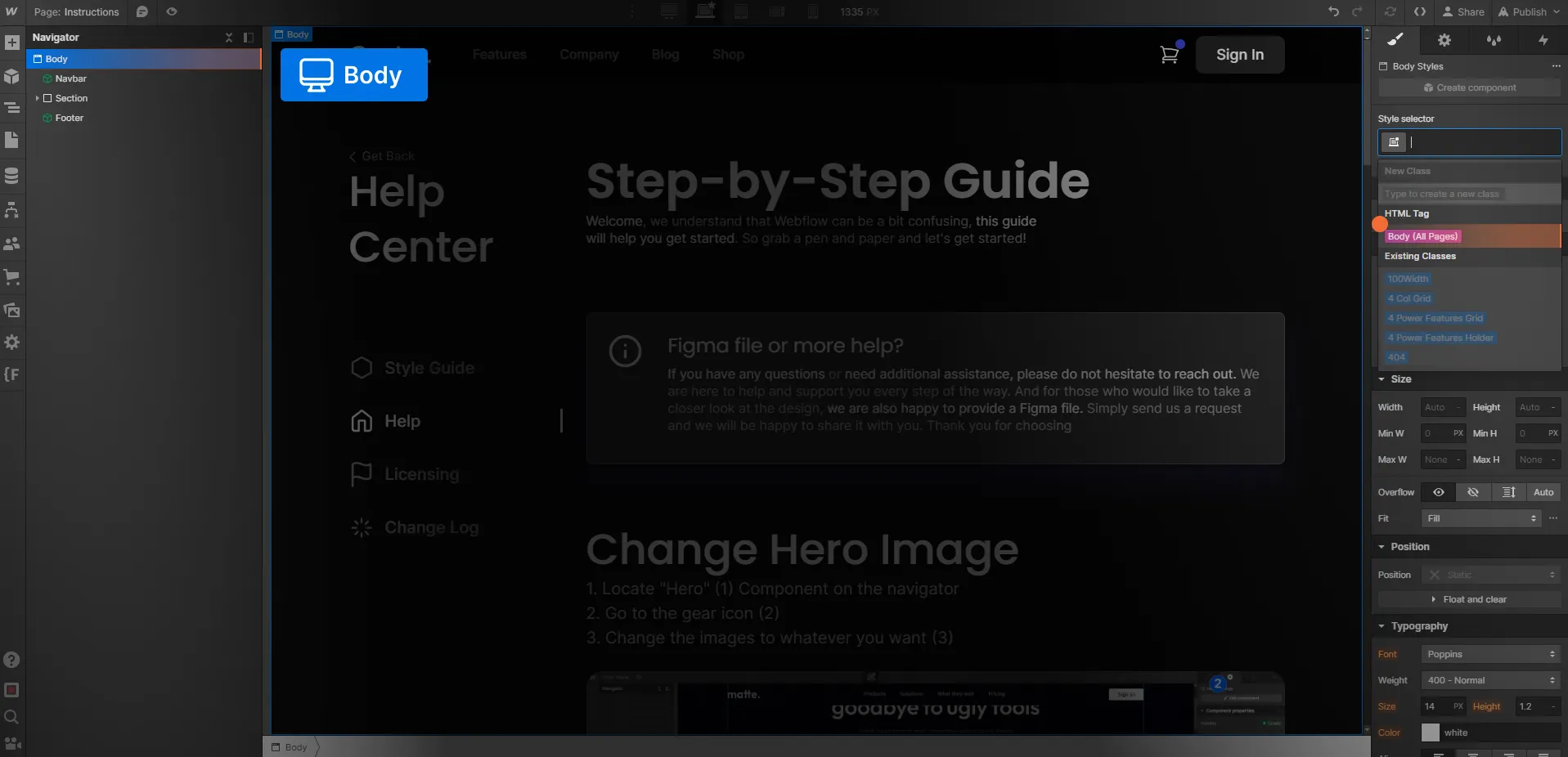Open the Style Manager droplets tab
The width and height of the screenshot is (1568, 757).
(x=1494, y=39)
